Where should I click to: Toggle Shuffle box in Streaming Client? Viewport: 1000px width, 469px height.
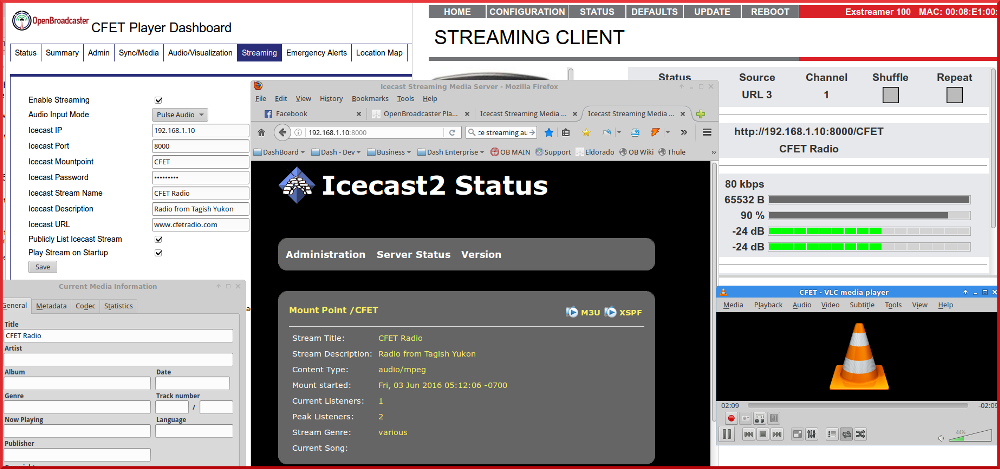(890, 95)
